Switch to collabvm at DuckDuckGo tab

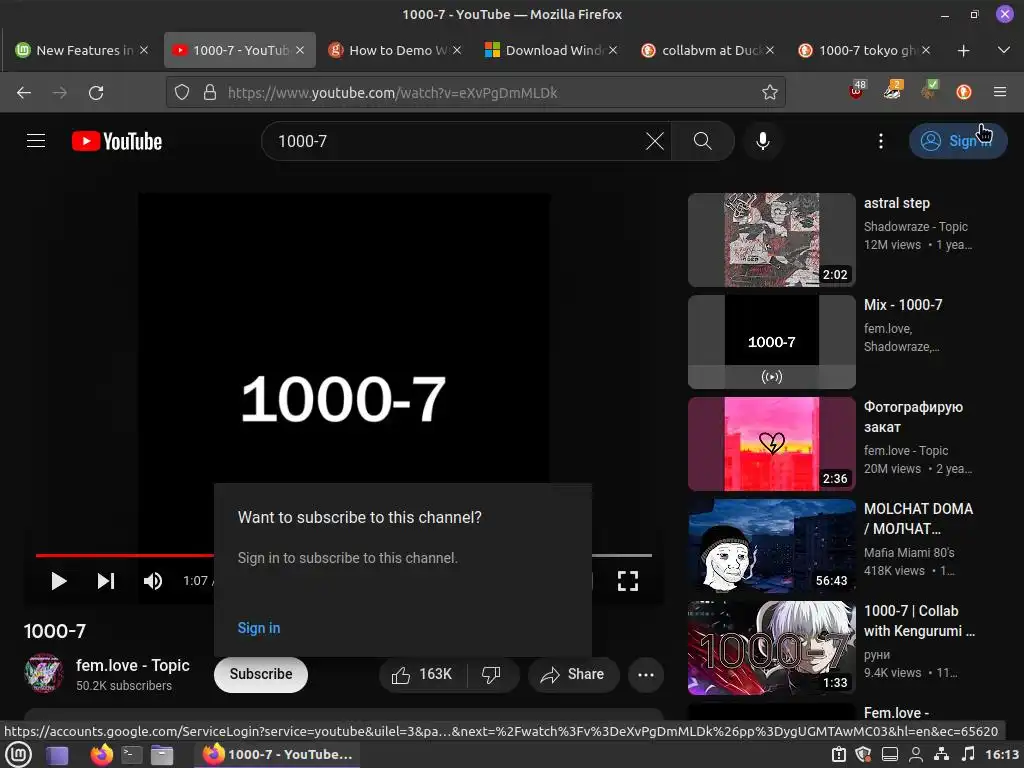708,50
